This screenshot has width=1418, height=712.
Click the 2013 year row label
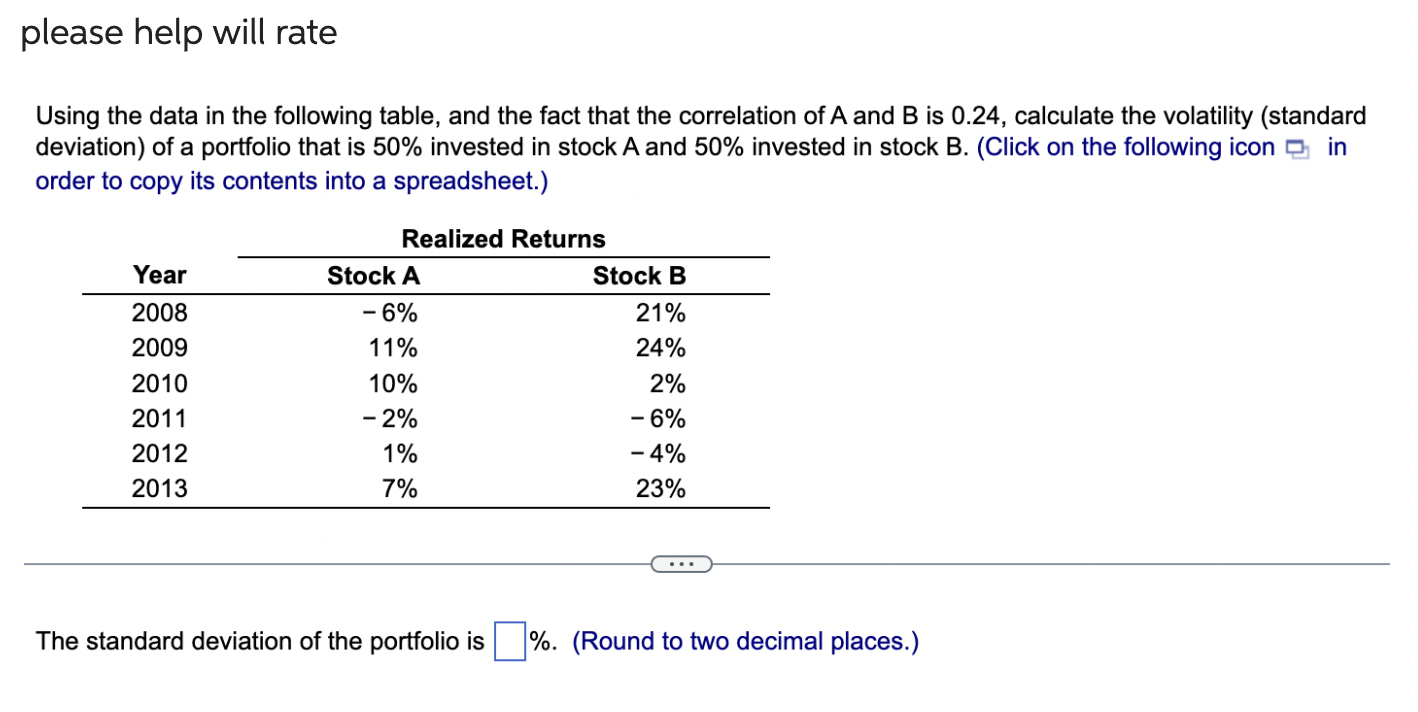(160, 489)
